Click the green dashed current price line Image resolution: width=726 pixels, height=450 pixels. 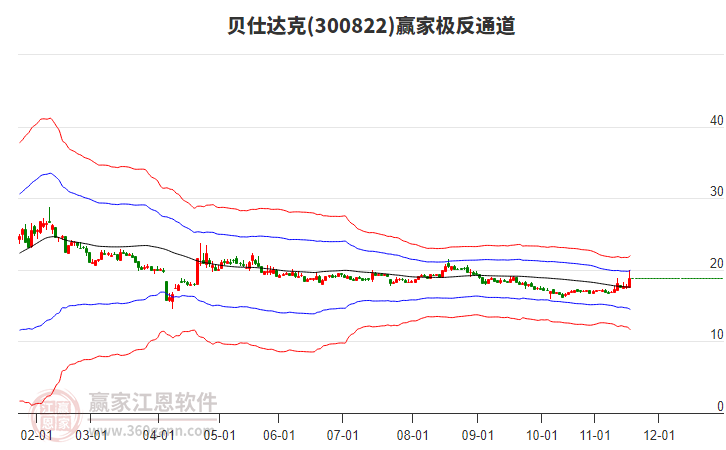point(678,278)
